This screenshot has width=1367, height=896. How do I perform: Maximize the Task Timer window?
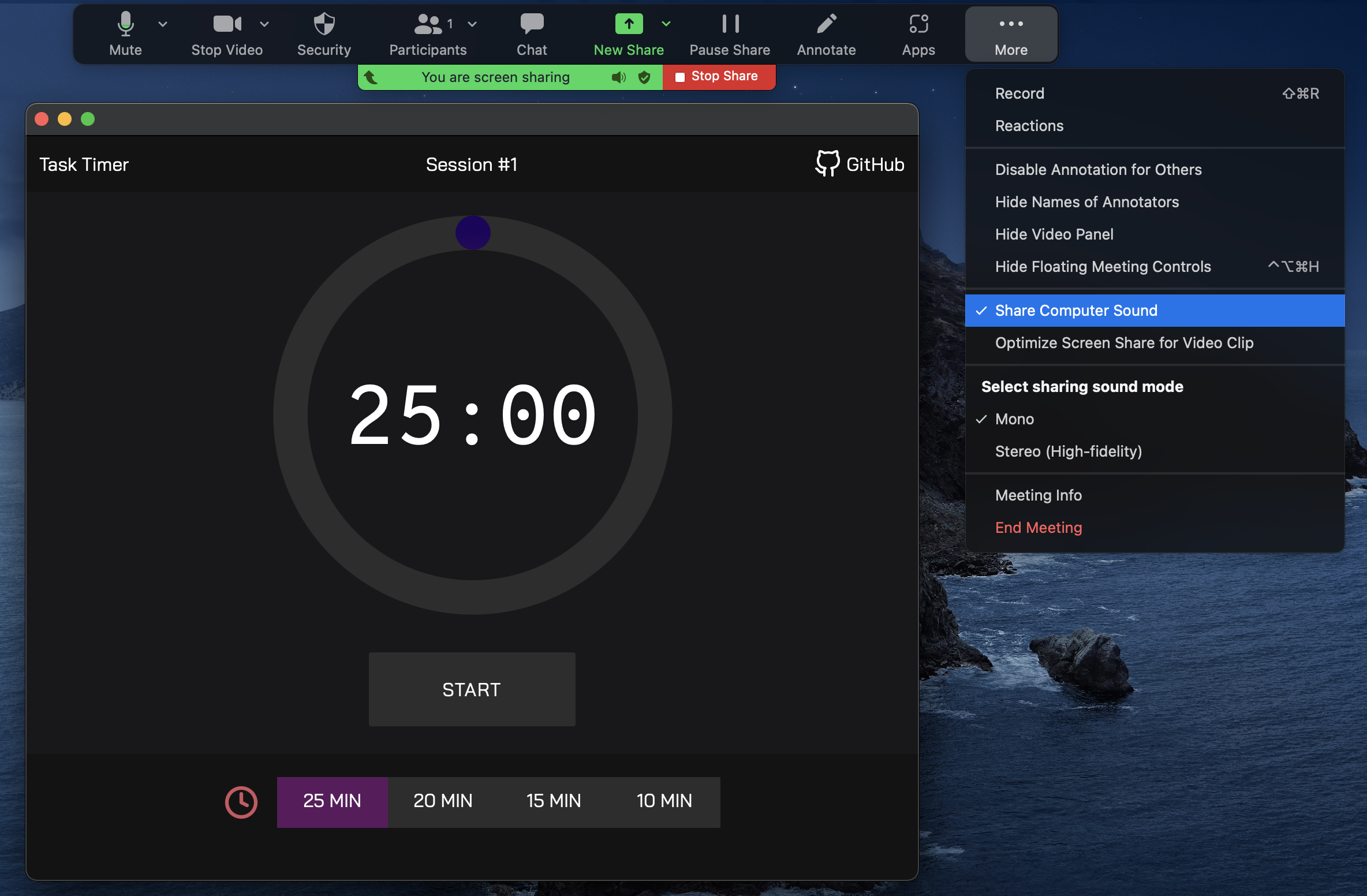pyautogui.click(x=88, y=119)
